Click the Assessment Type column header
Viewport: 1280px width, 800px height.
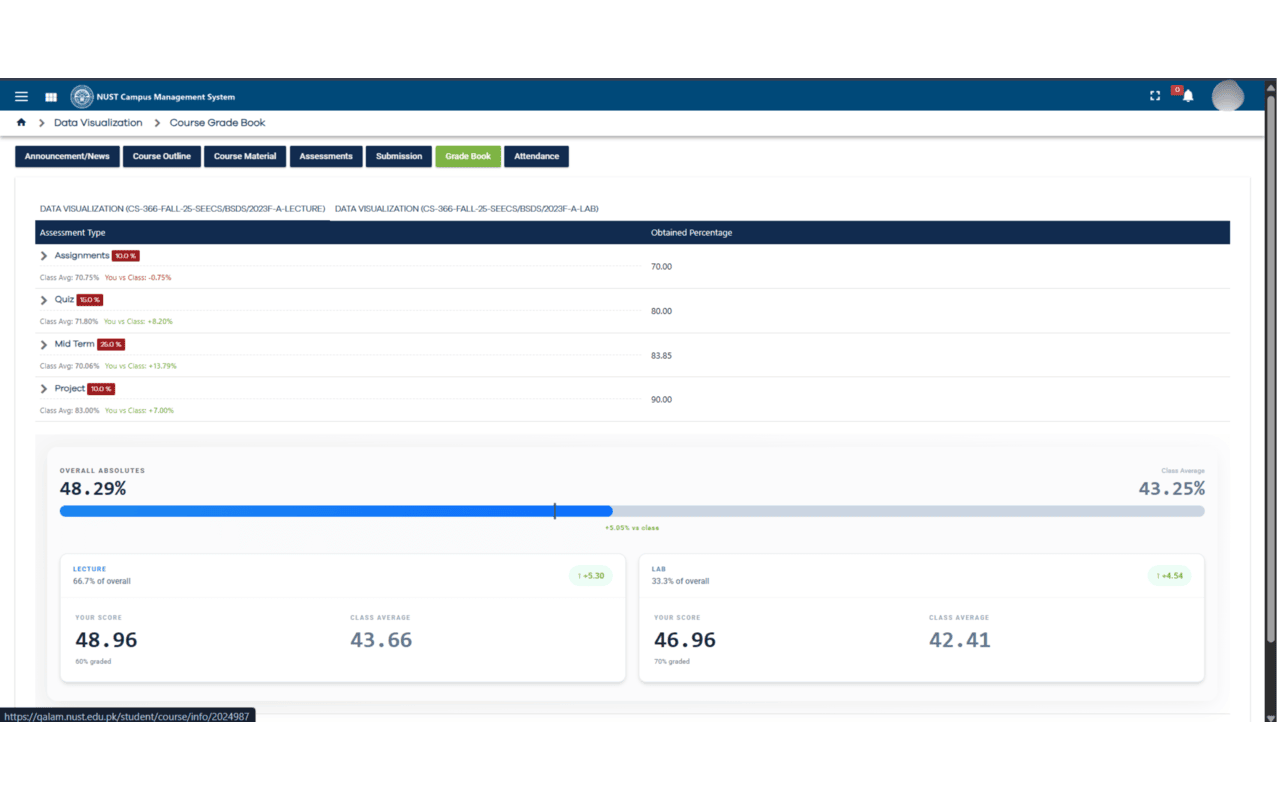point(72,233)
